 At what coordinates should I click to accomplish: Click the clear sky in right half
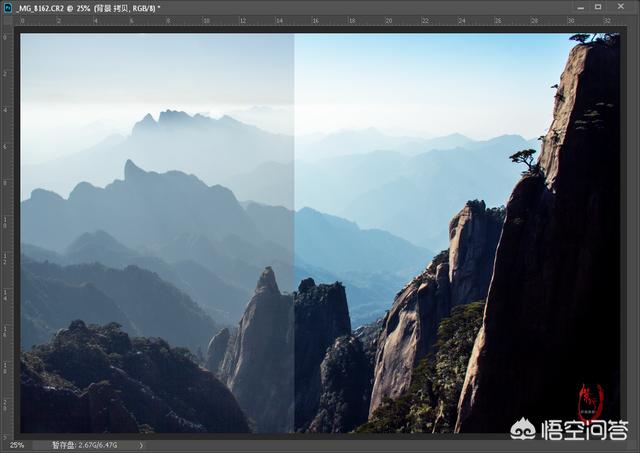point(420,80)
